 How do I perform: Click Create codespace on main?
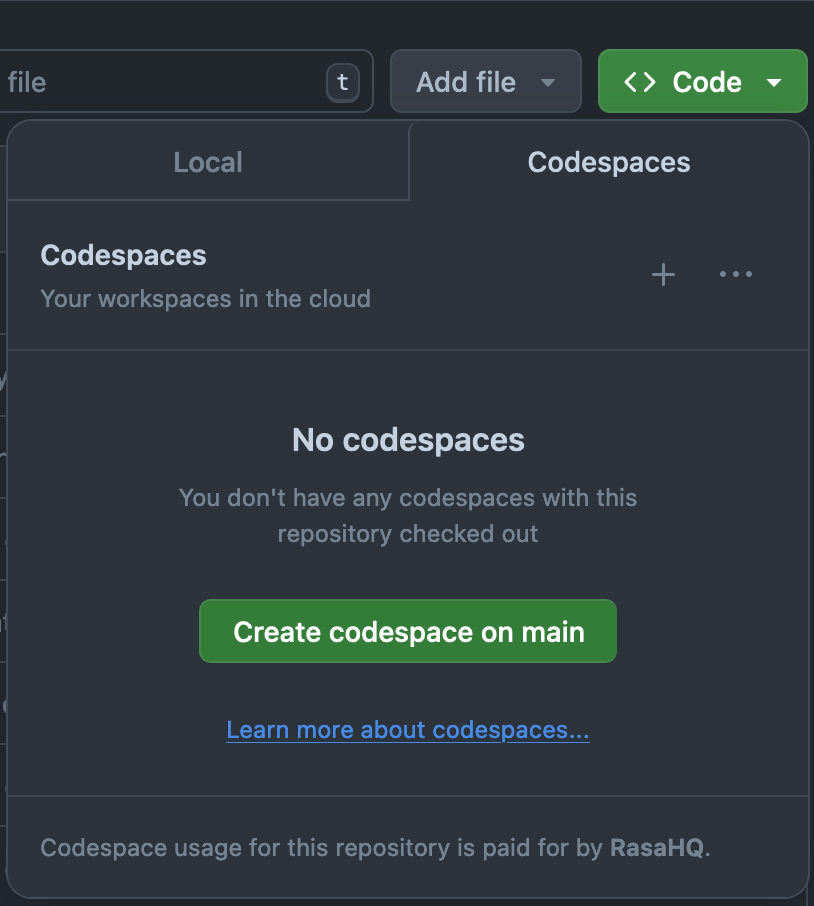pyautogui.click(x=407, y=631)
